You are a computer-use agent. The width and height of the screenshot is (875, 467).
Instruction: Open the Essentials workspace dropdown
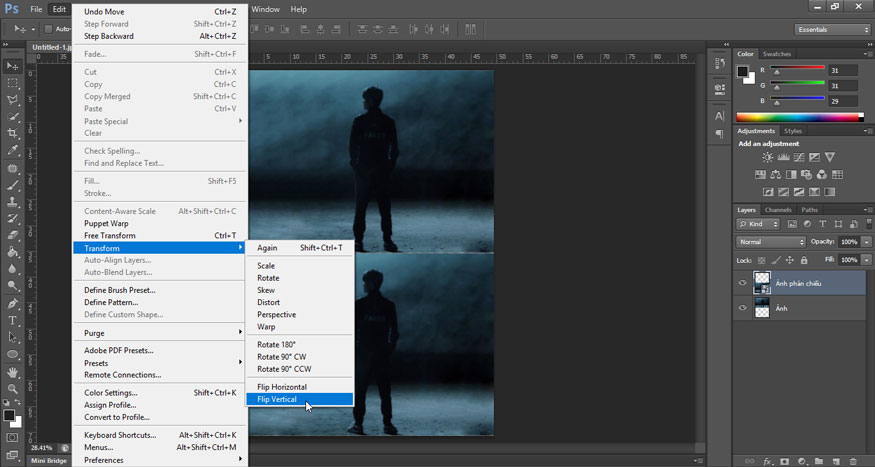[832, 30]
